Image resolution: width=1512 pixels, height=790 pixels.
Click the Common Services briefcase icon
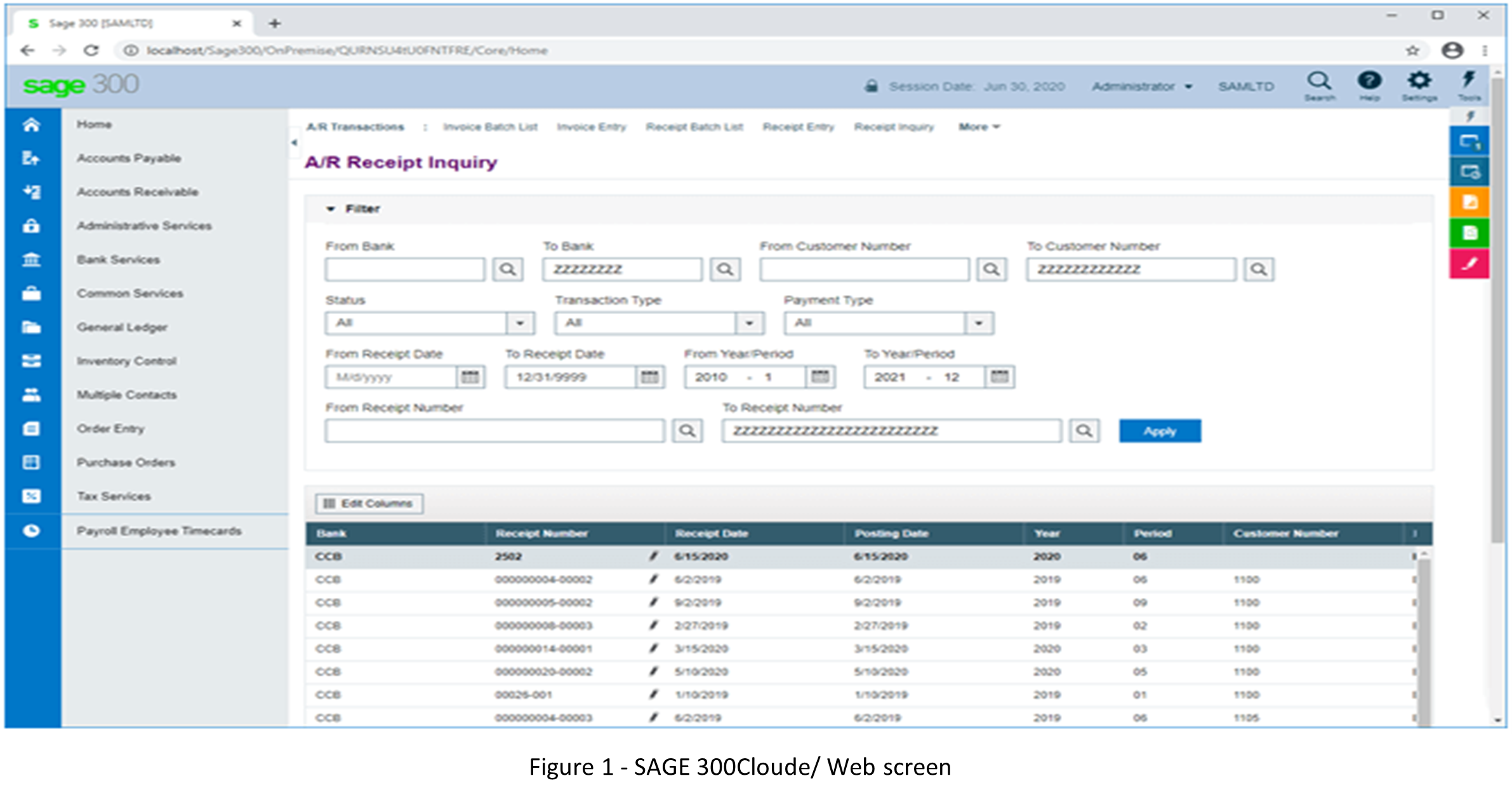31,293
